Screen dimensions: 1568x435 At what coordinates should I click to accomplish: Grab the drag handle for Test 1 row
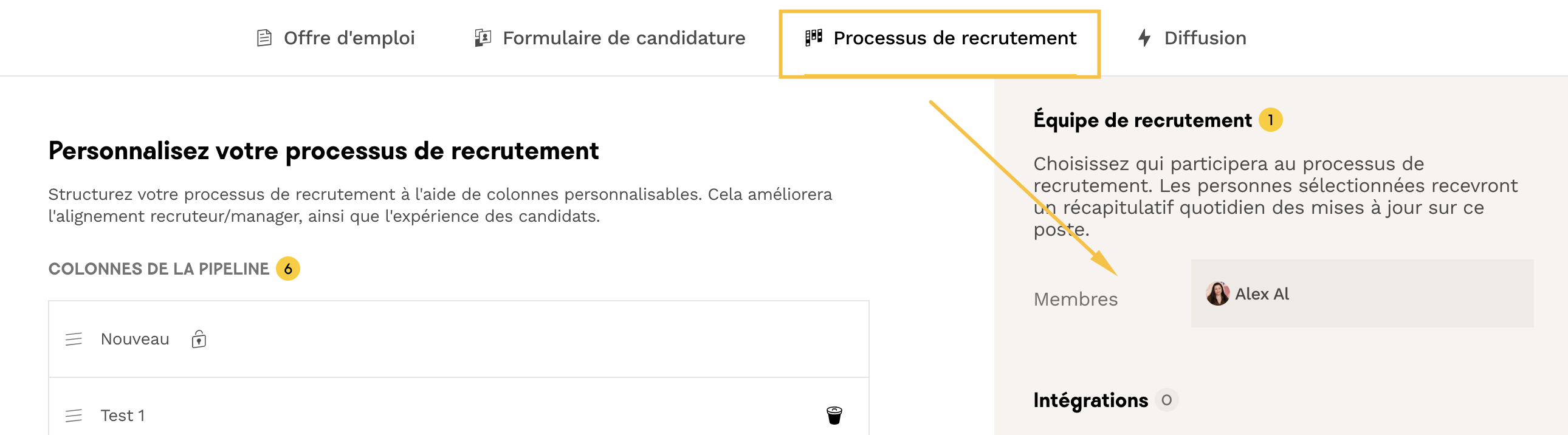(x=74, y=416)
